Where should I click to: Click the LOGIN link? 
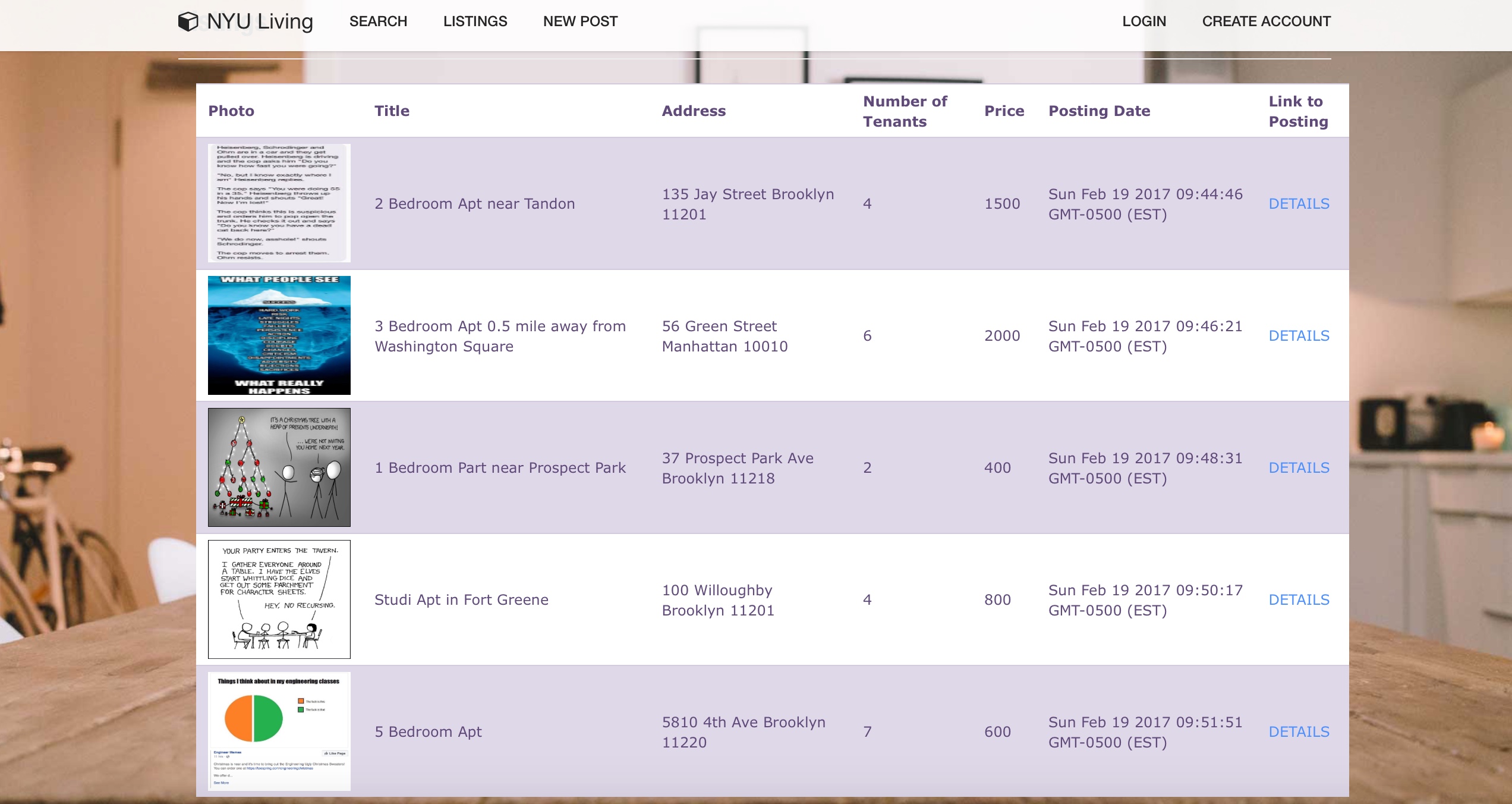pyautogui.click(x=1144, y=21)
